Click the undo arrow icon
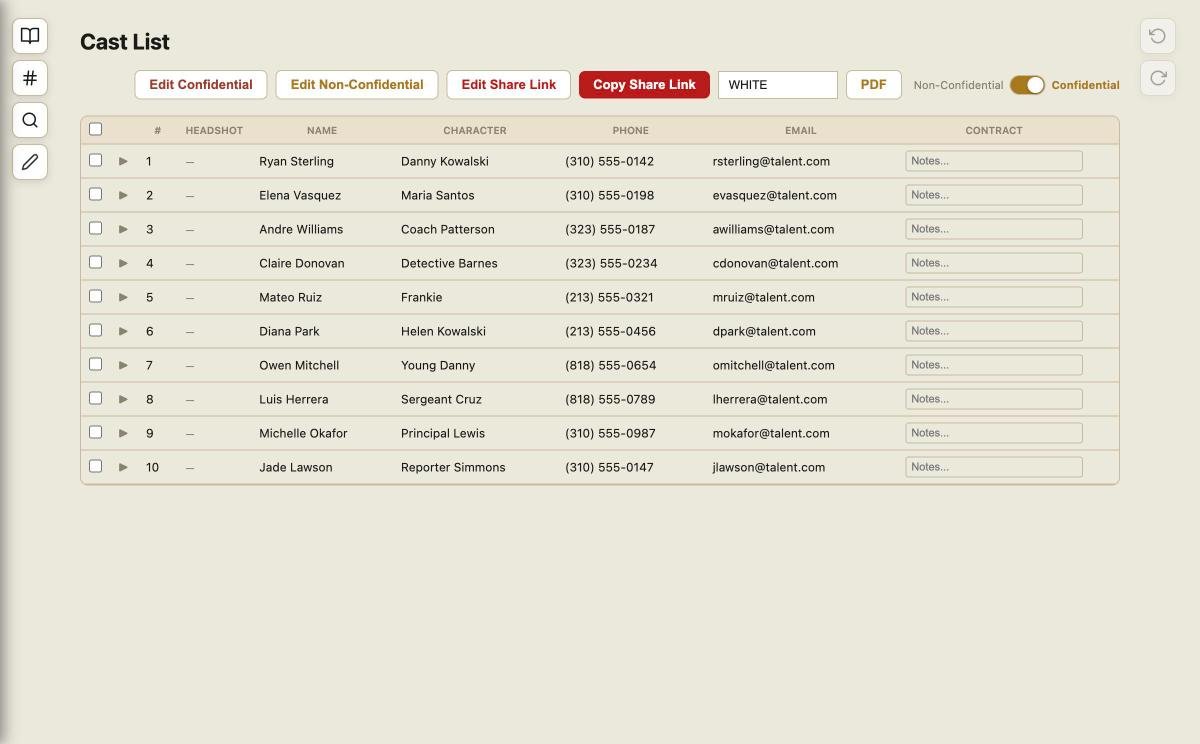The image size is (1200, 744). (x=1158, y=36)
